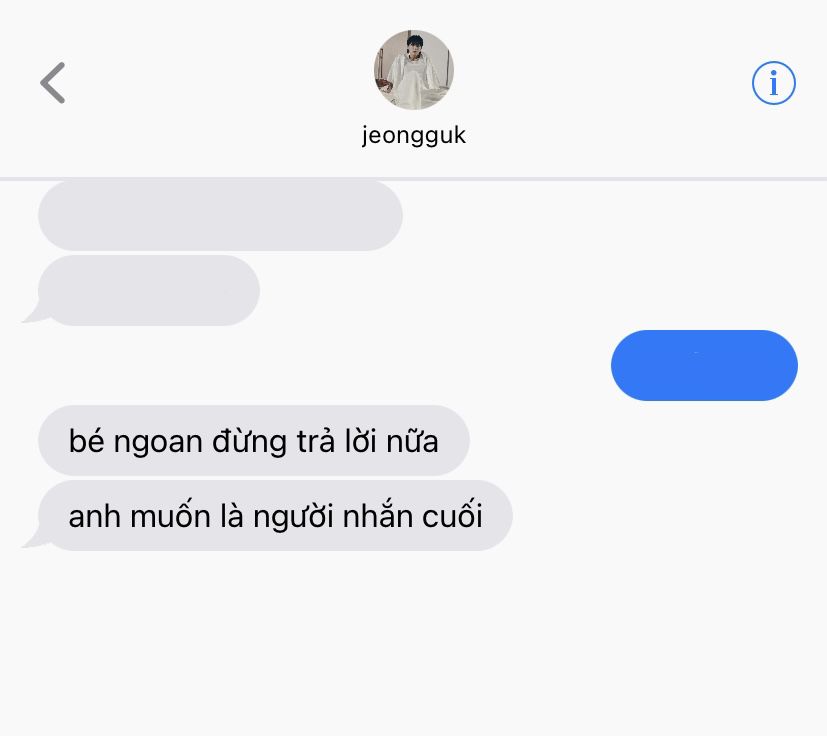
Task: Click the tail of the short blank bubble
Action: 33,313
